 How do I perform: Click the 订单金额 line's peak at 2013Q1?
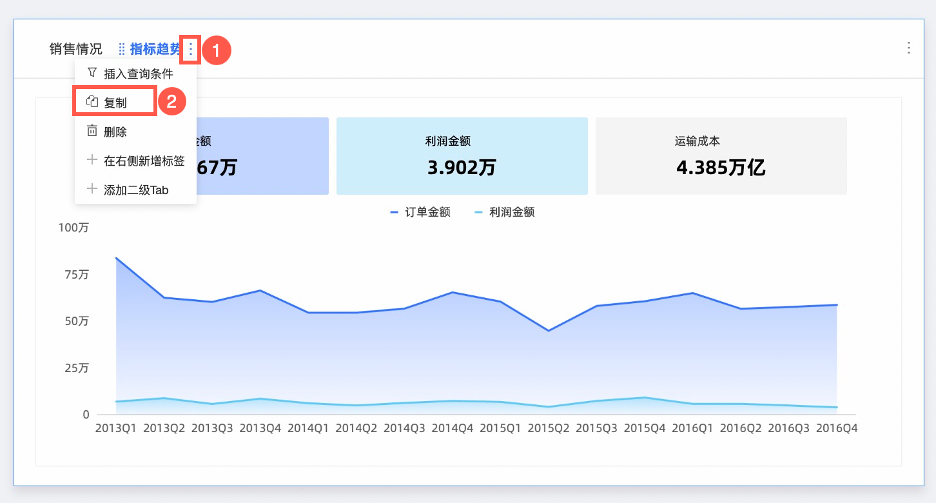tap(116, 258)
